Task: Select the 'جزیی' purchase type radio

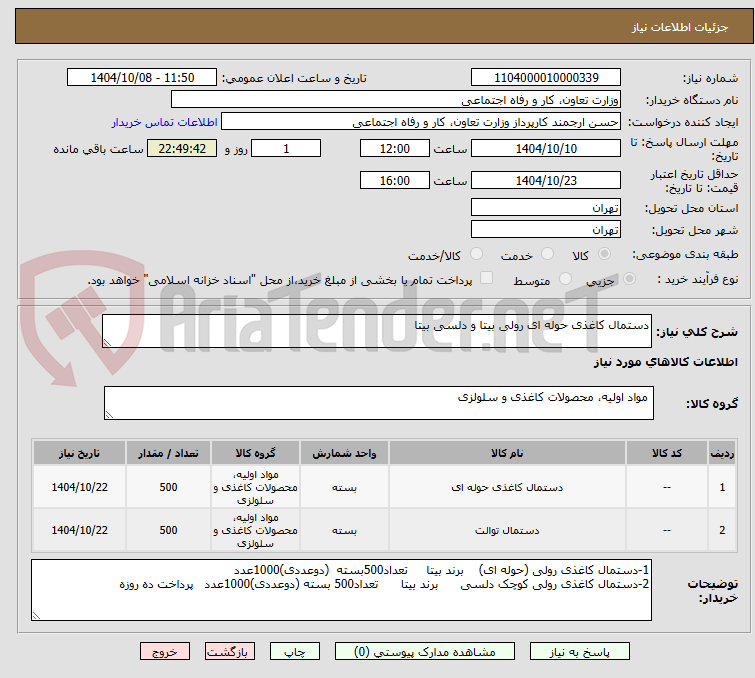Action: point(629,279)
